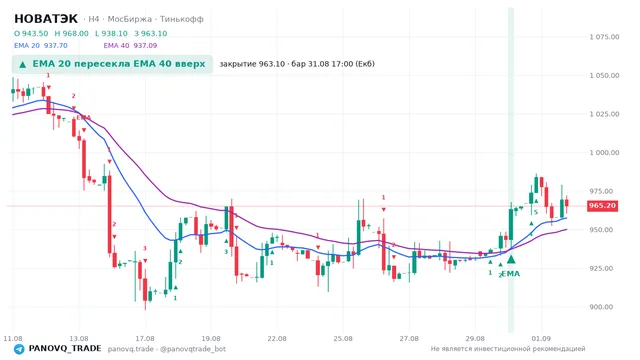This screenshot has height=360, width=640.
Task: Click the red EMA label near 13.08
Action: coord(83,118)
